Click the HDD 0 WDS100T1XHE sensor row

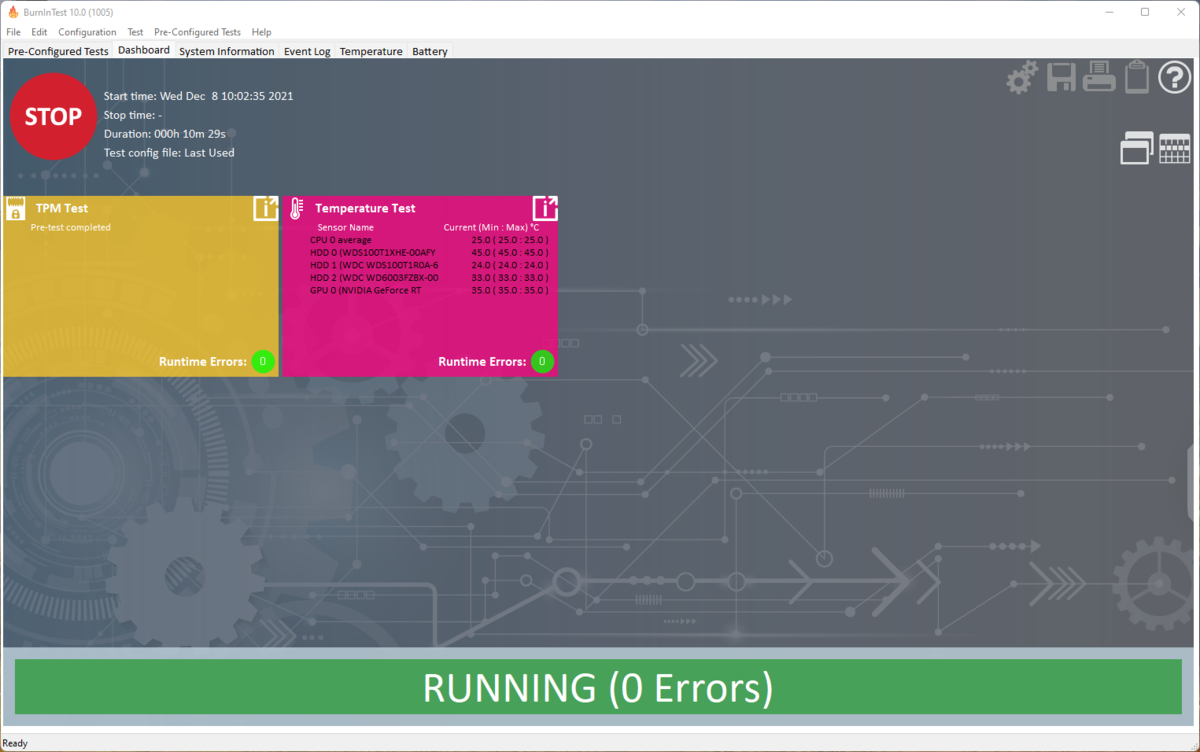(429, 252)
